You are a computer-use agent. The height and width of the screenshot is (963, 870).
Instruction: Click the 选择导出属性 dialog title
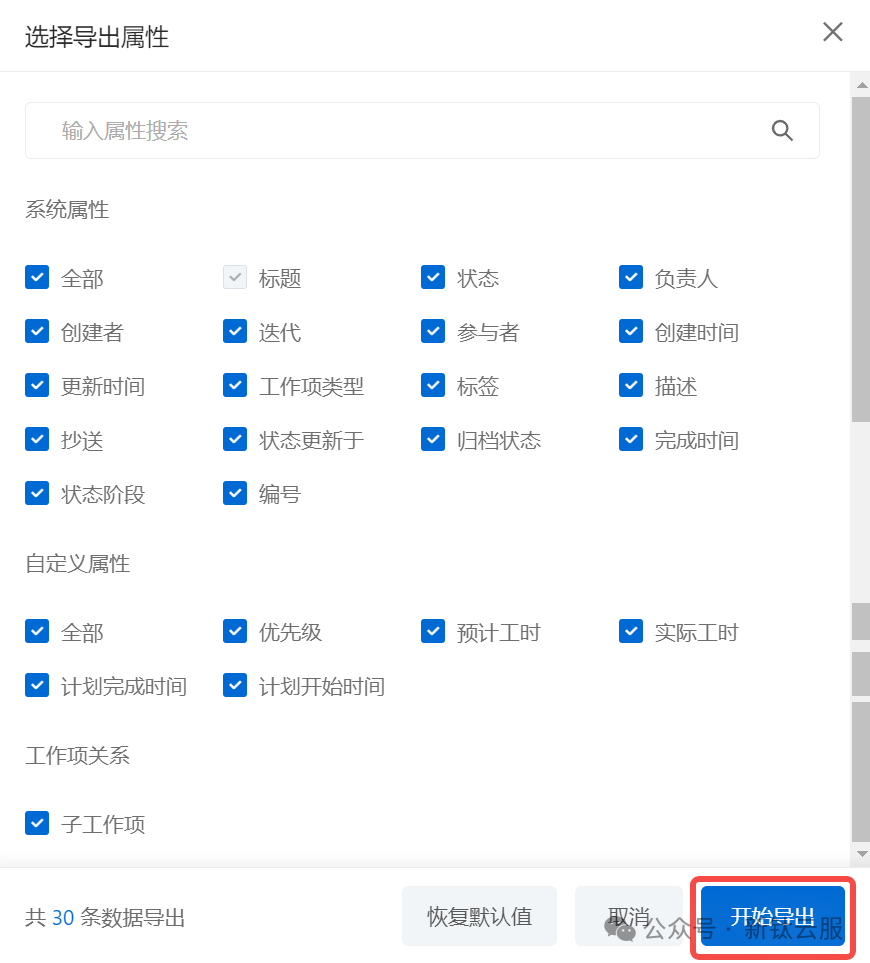97,37
